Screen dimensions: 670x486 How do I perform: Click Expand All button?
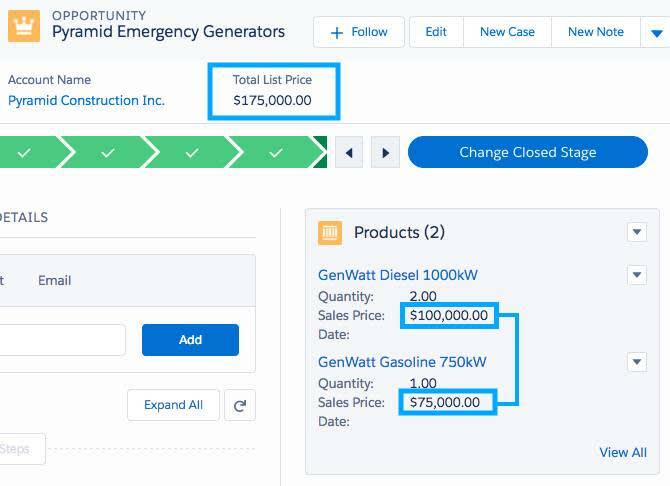pos(173,405)
